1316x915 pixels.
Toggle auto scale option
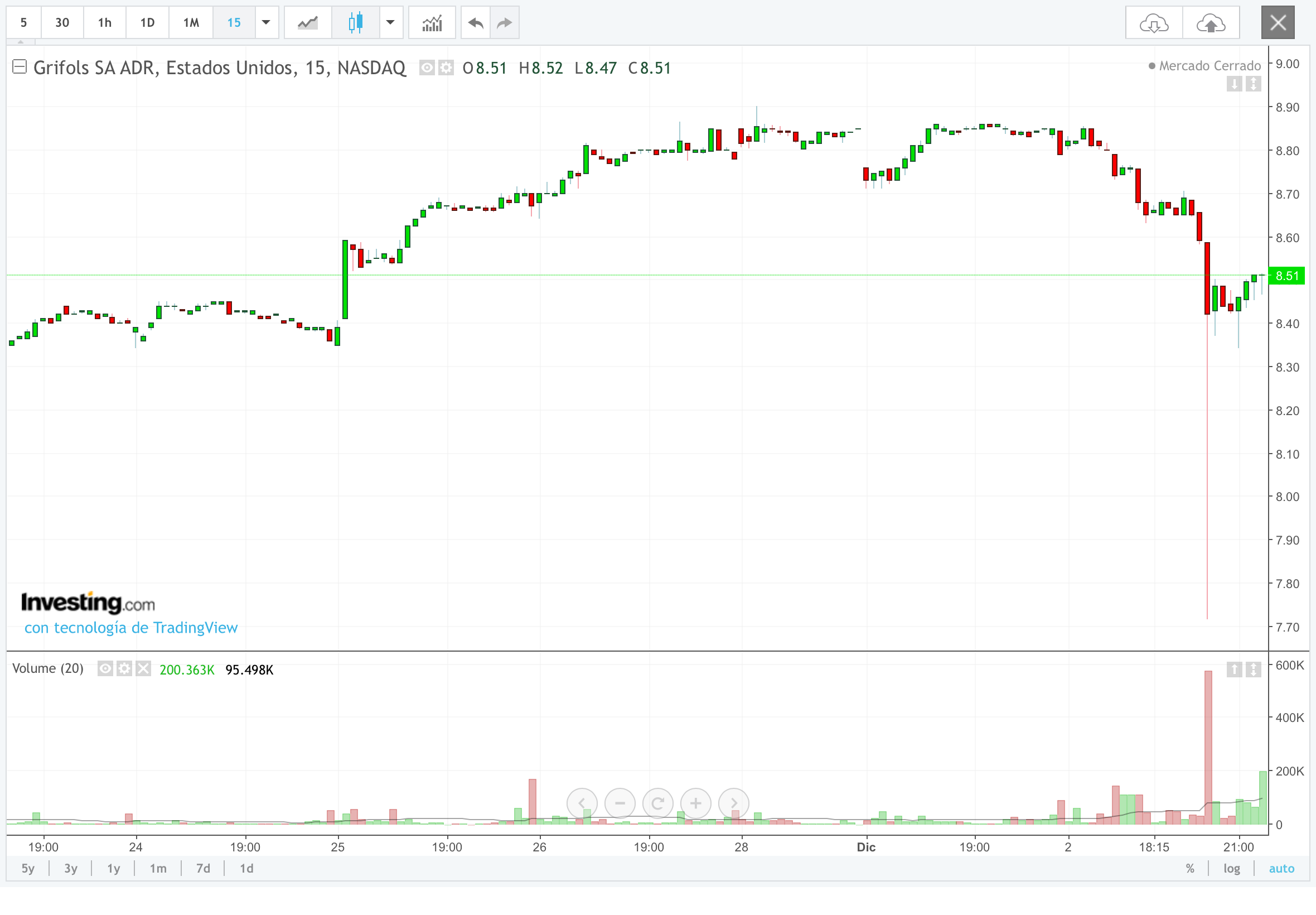pos(1281,869)
